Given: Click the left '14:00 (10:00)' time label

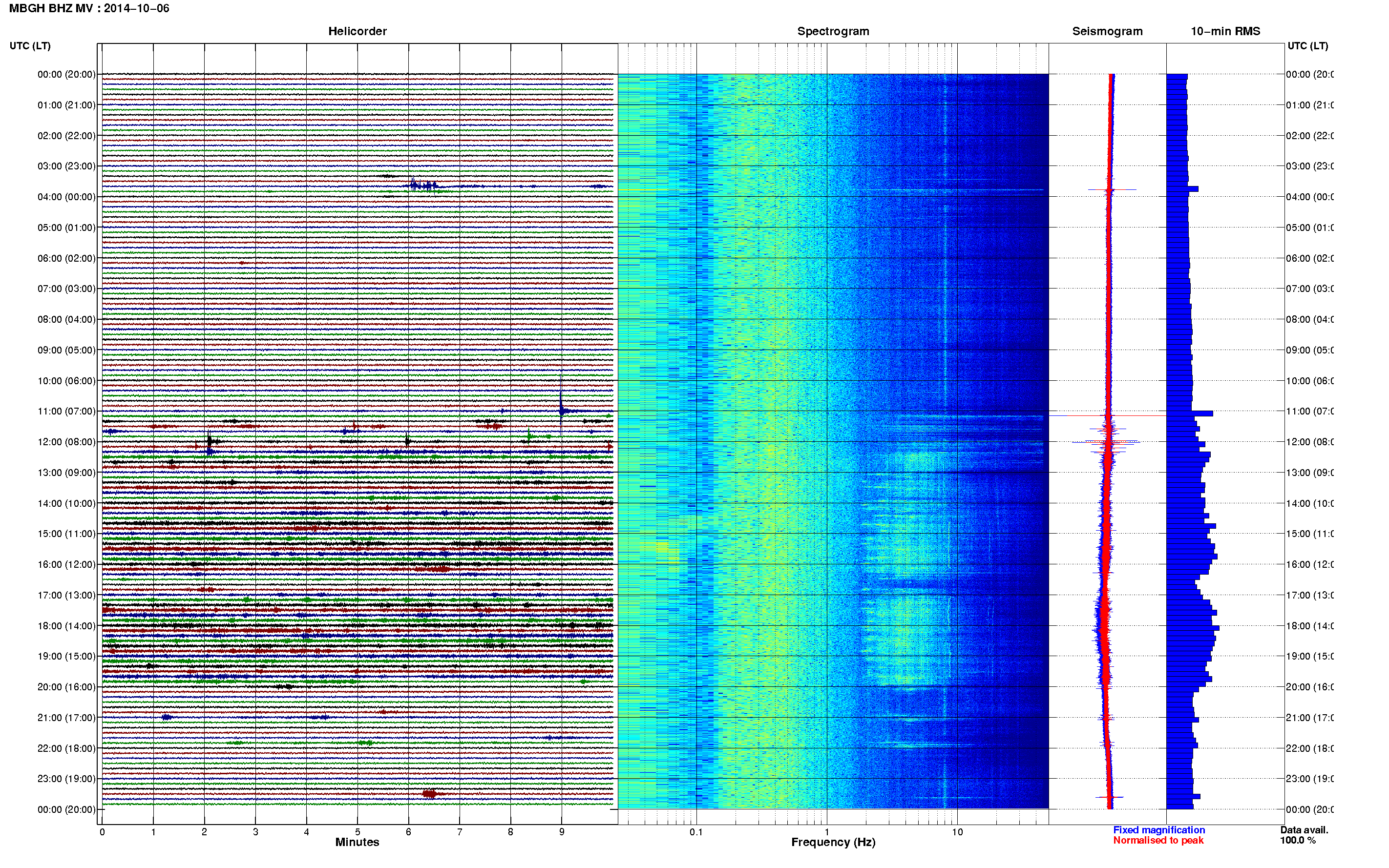Looking at the screenshot, I should tap(66, 503).
